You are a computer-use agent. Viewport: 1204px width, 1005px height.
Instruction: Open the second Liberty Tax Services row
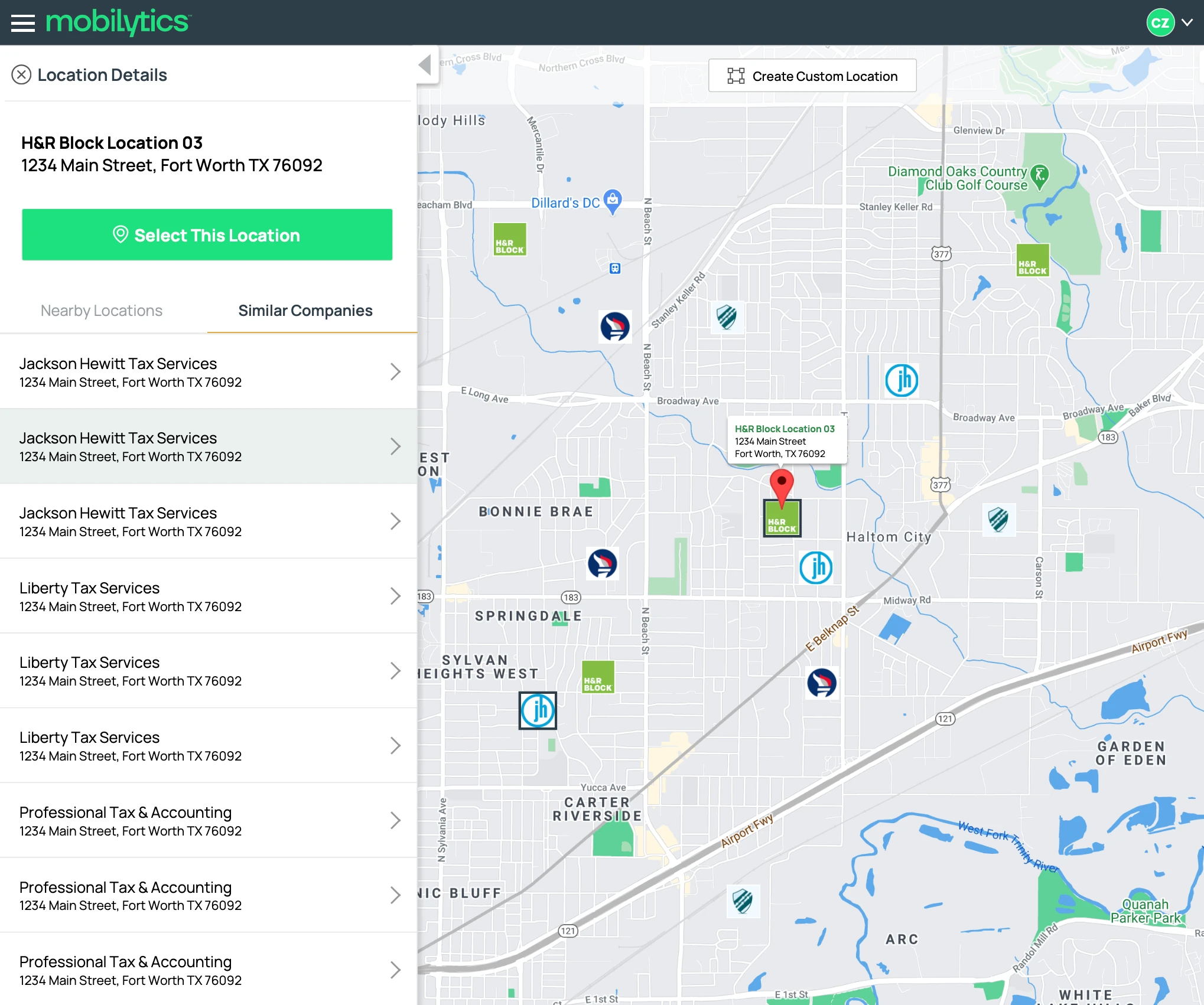point(208,671)
